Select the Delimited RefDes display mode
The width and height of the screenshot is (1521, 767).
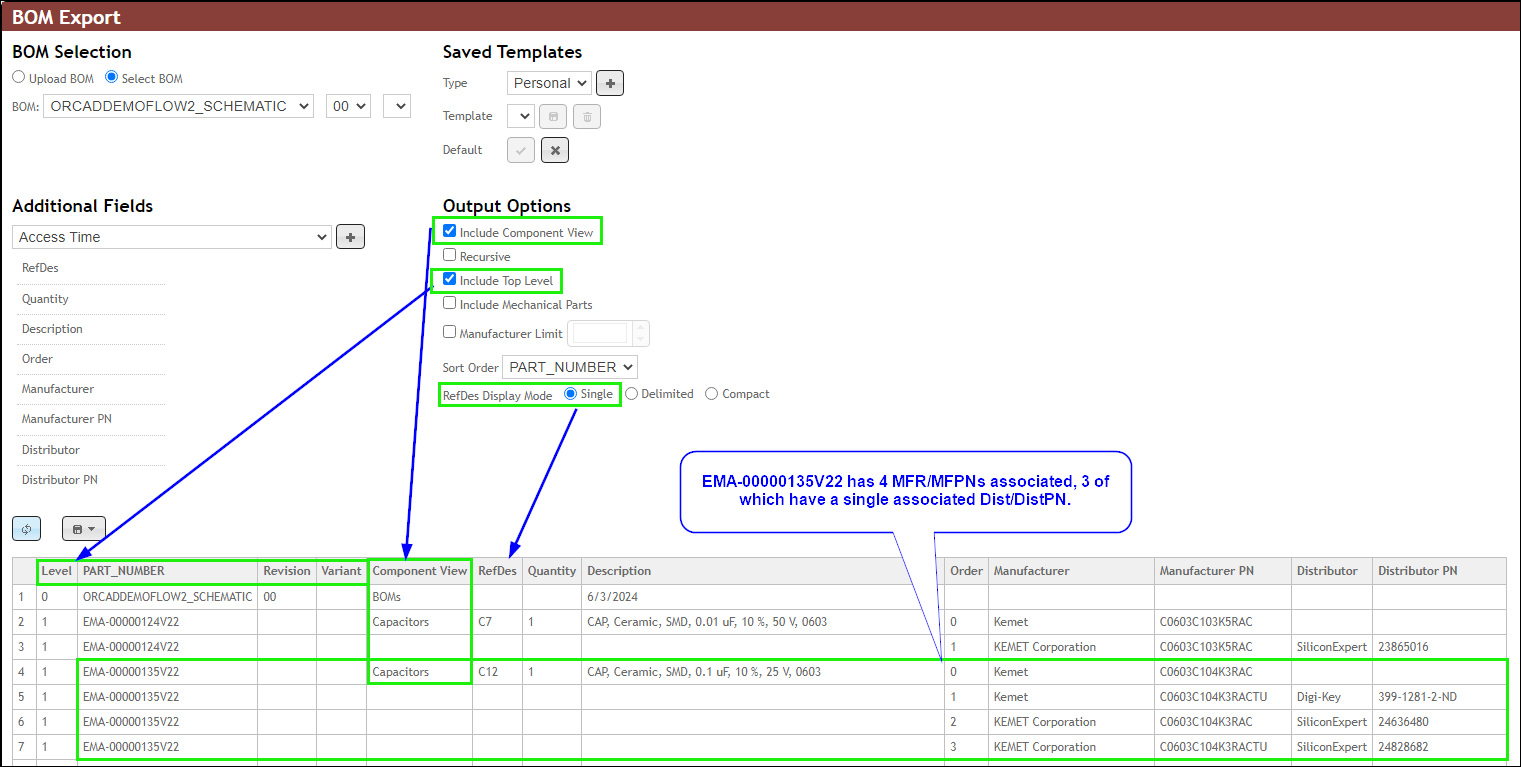pyautogui.click(x=631, y=393)
